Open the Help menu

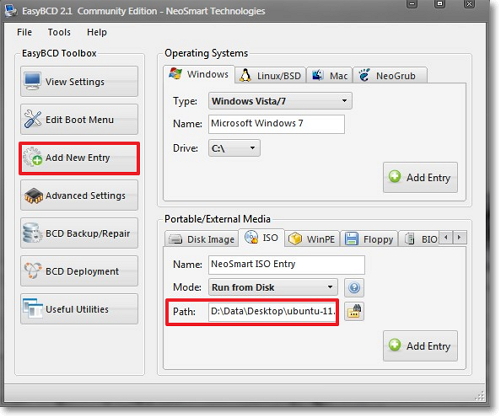[97, 32]
